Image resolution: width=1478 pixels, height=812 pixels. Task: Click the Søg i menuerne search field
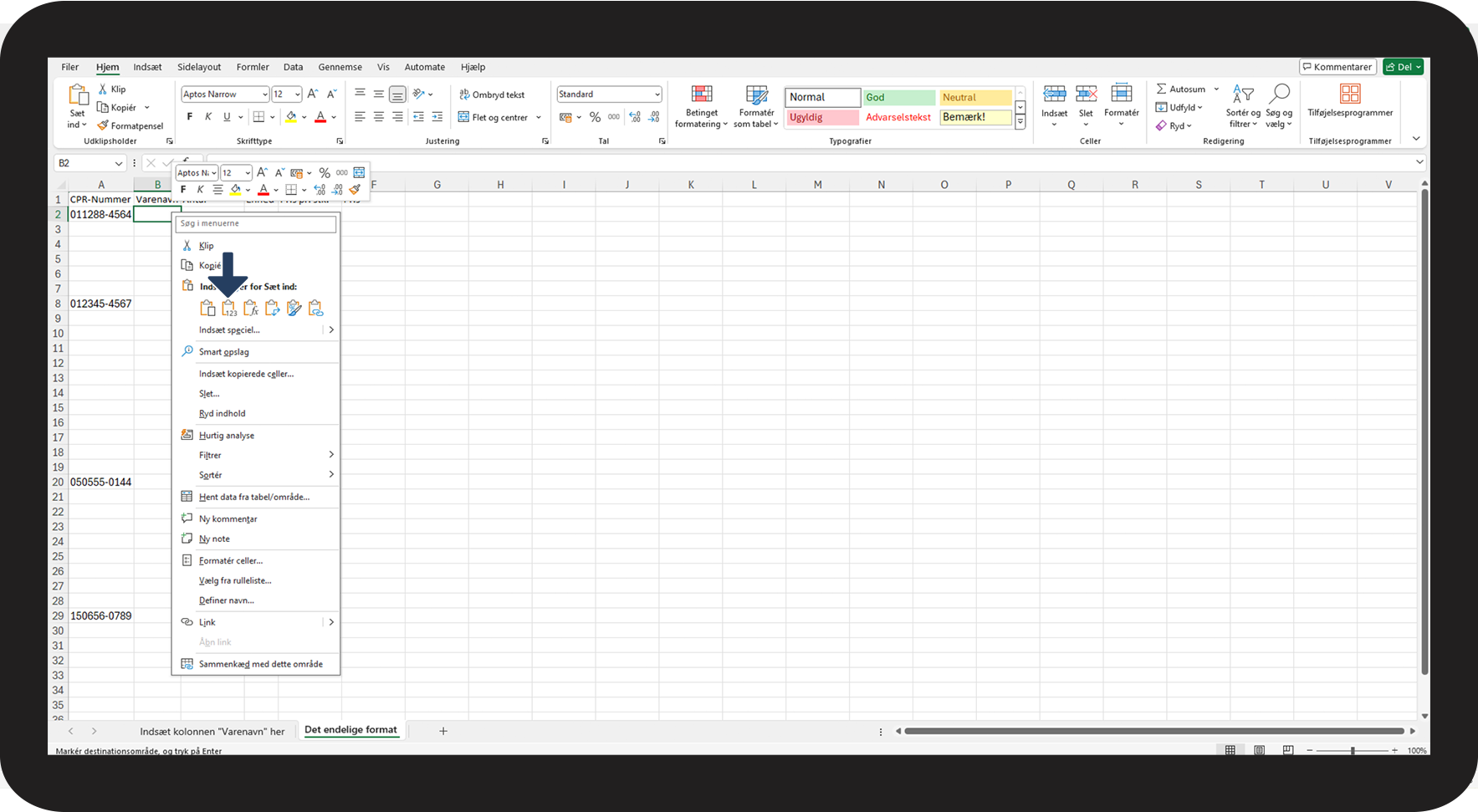(256, 223)
